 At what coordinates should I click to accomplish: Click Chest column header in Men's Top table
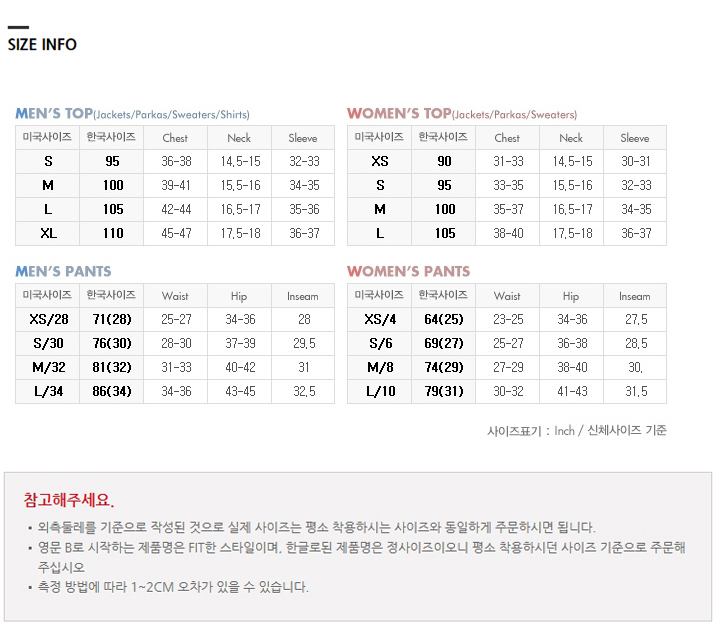pos(175,138)
